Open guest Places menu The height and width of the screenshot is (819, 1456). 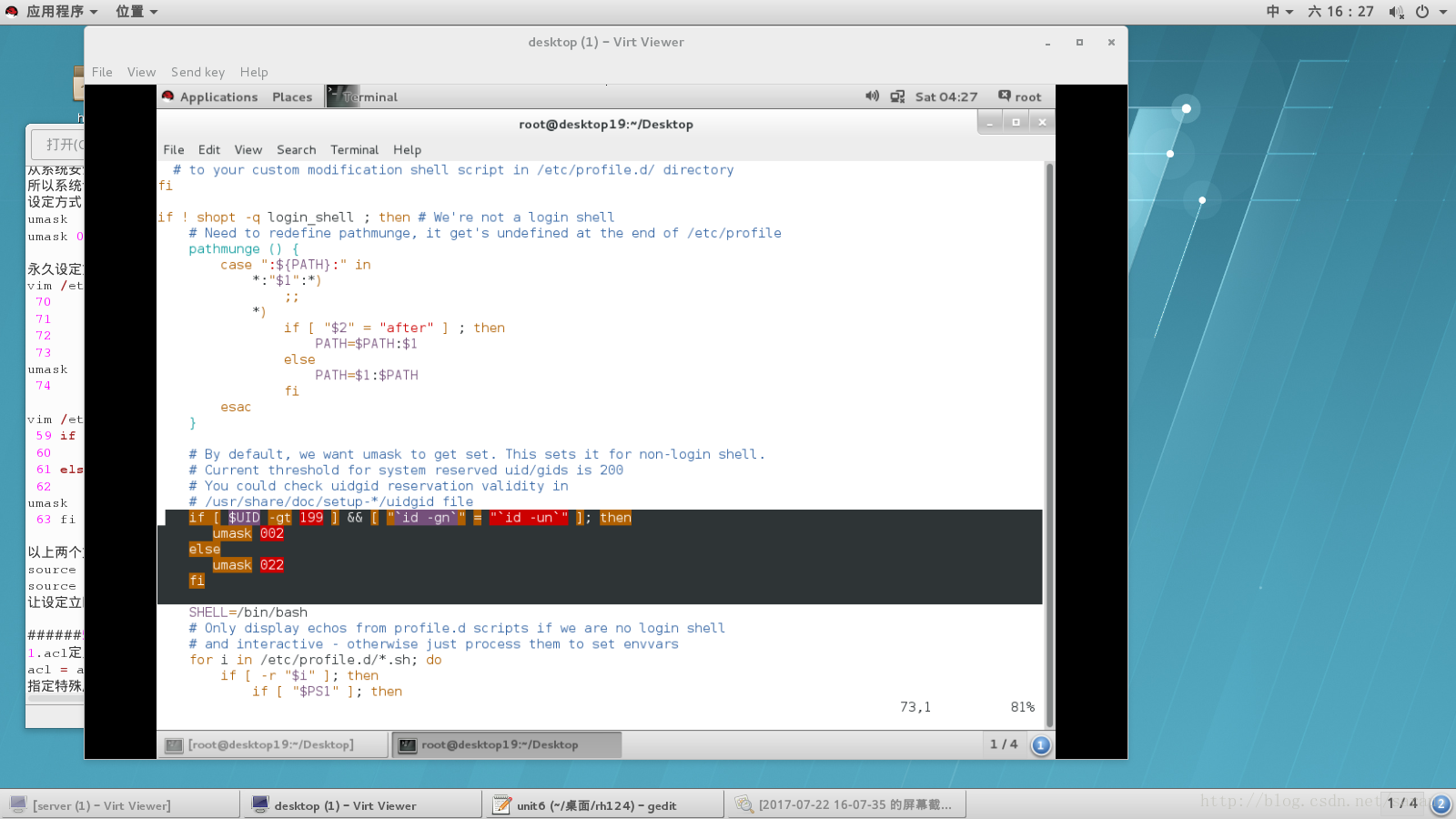(292, 96)
